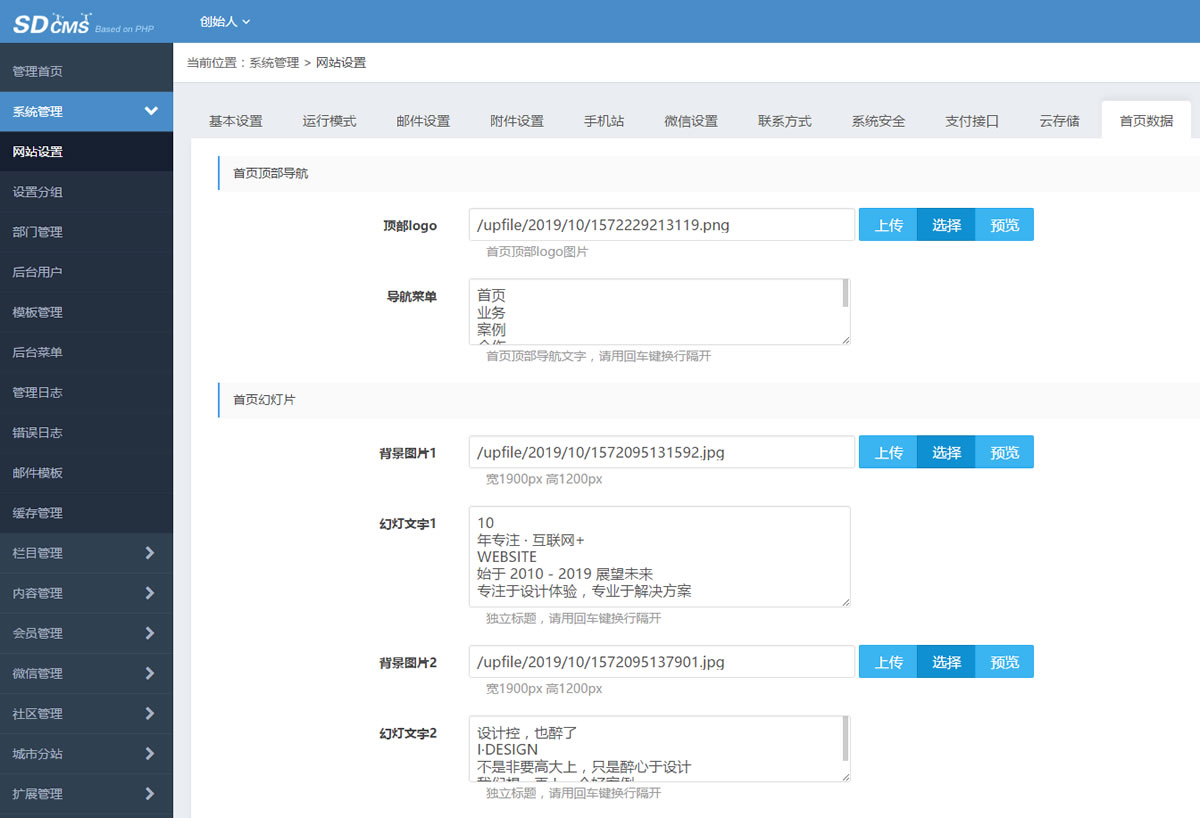This screenshot has height=818, width=1200.
Task: Switch to the 邮件设置 tab
Action: point(423,121)
